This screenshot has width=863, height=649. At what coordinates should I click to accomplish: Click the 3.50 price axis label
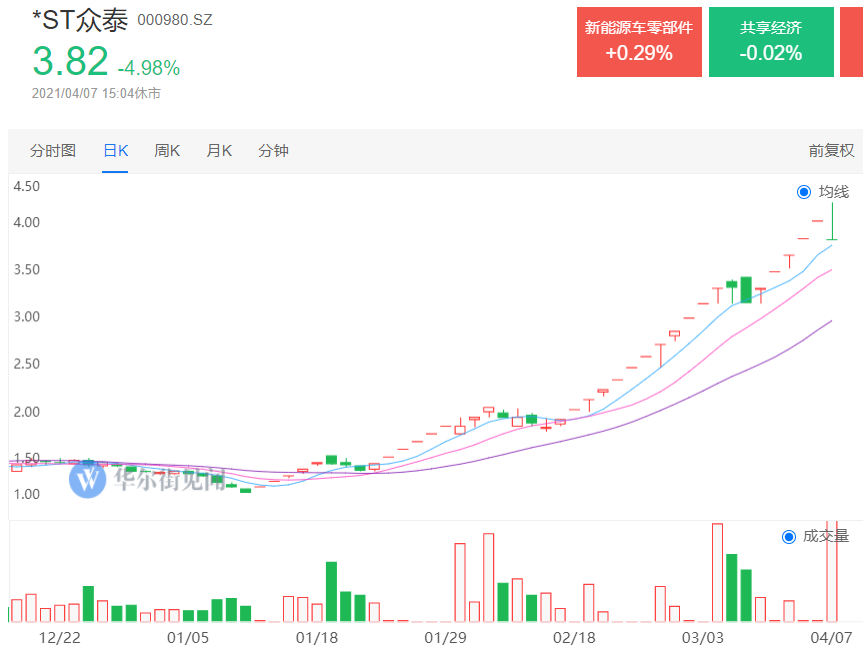point(26,270)
